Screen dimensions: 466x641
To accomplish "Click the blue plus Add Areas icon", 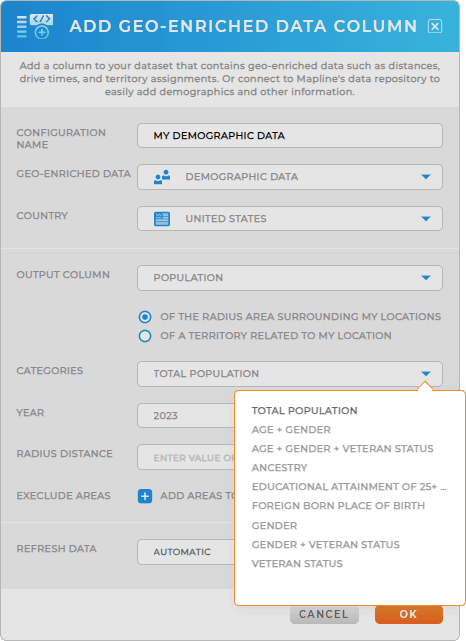I will [x=145, y=496].
